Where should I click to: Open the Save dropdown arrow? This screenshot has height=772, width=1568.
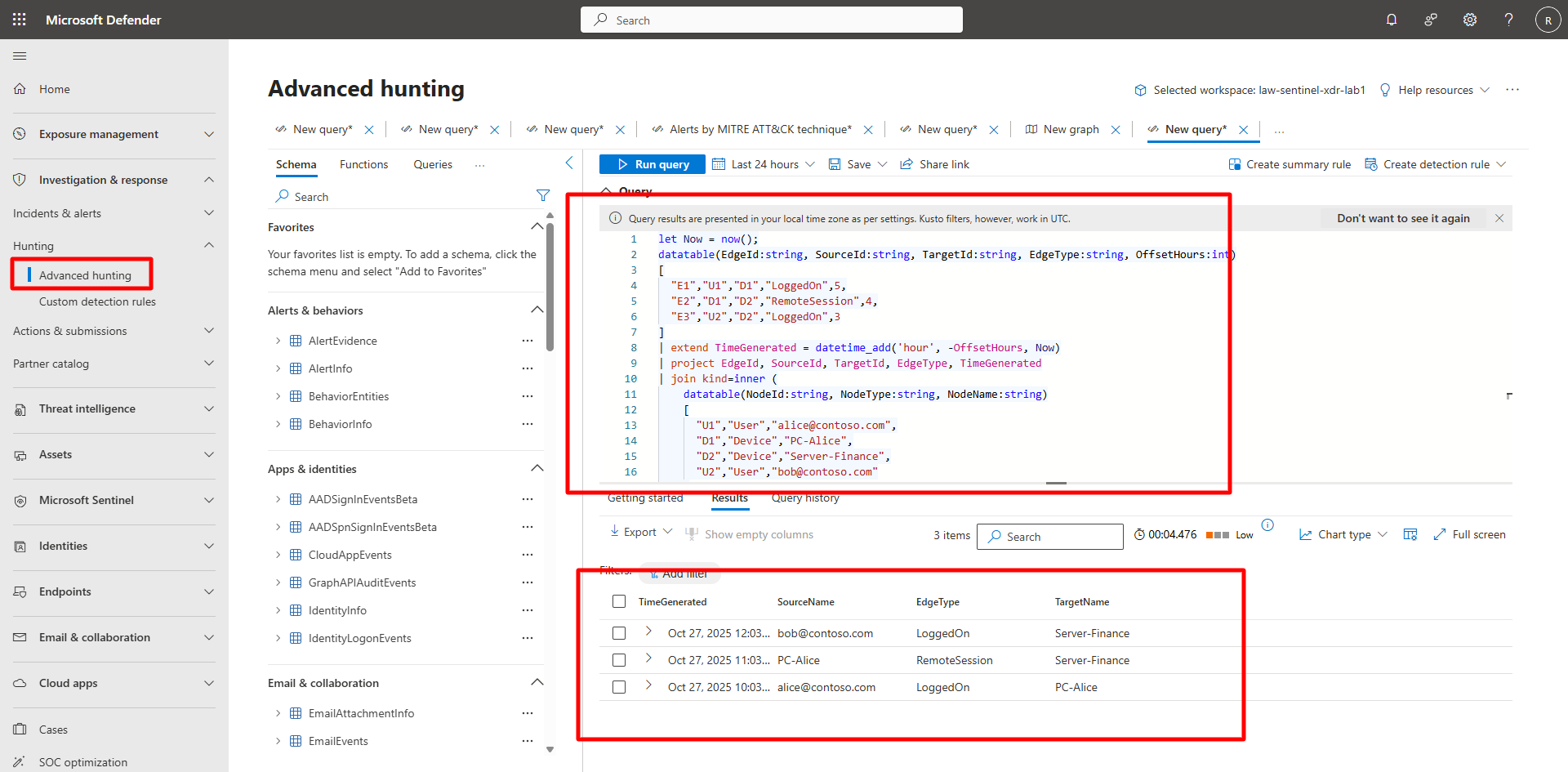[x=883, y=164]
